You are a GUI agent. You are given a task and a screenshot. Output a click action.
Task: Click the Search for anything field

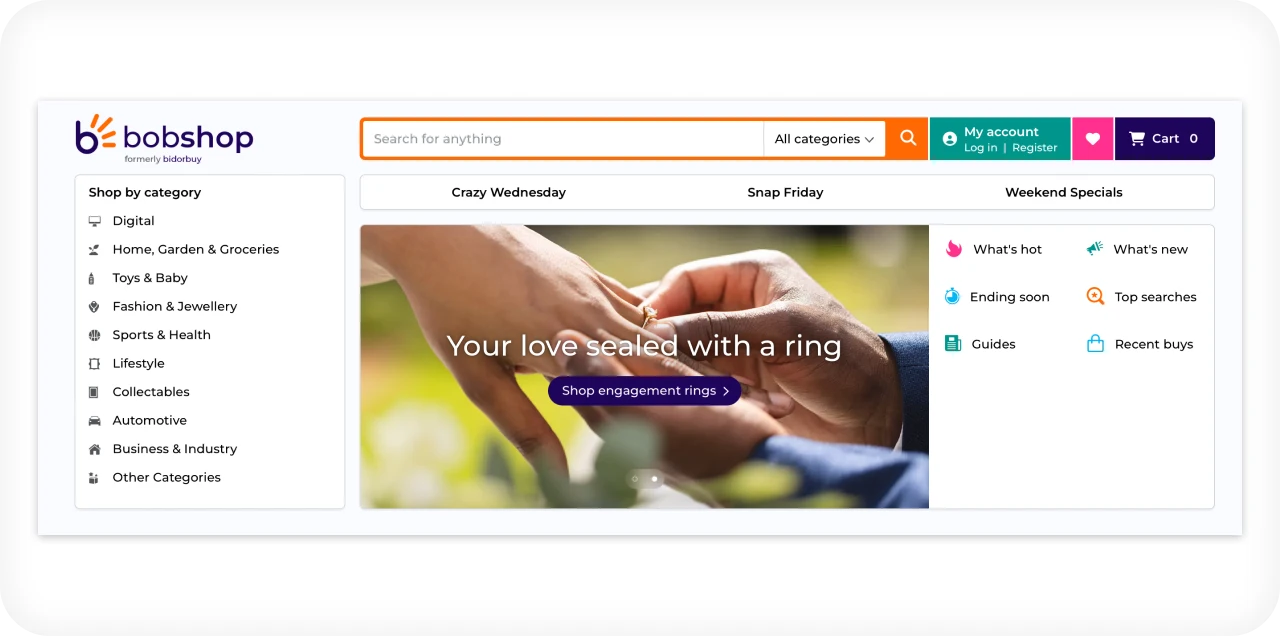click(x=563, y=139)
